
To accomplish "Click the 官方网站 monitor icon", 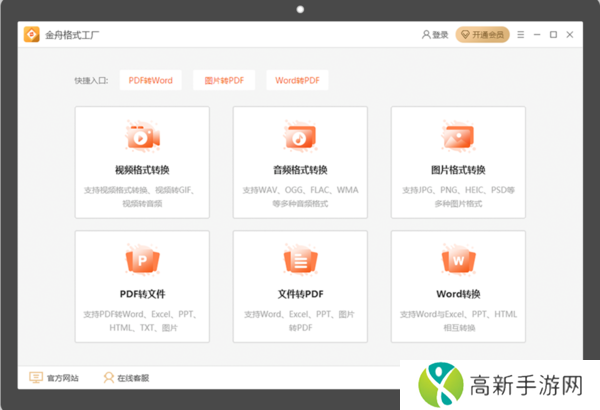I will tap(35, 378).
